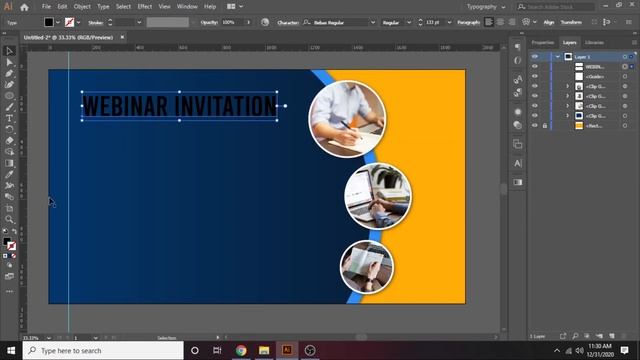640x360 pixels.
Task: Click the toolbar fill color box
Action: pos(7,241)
